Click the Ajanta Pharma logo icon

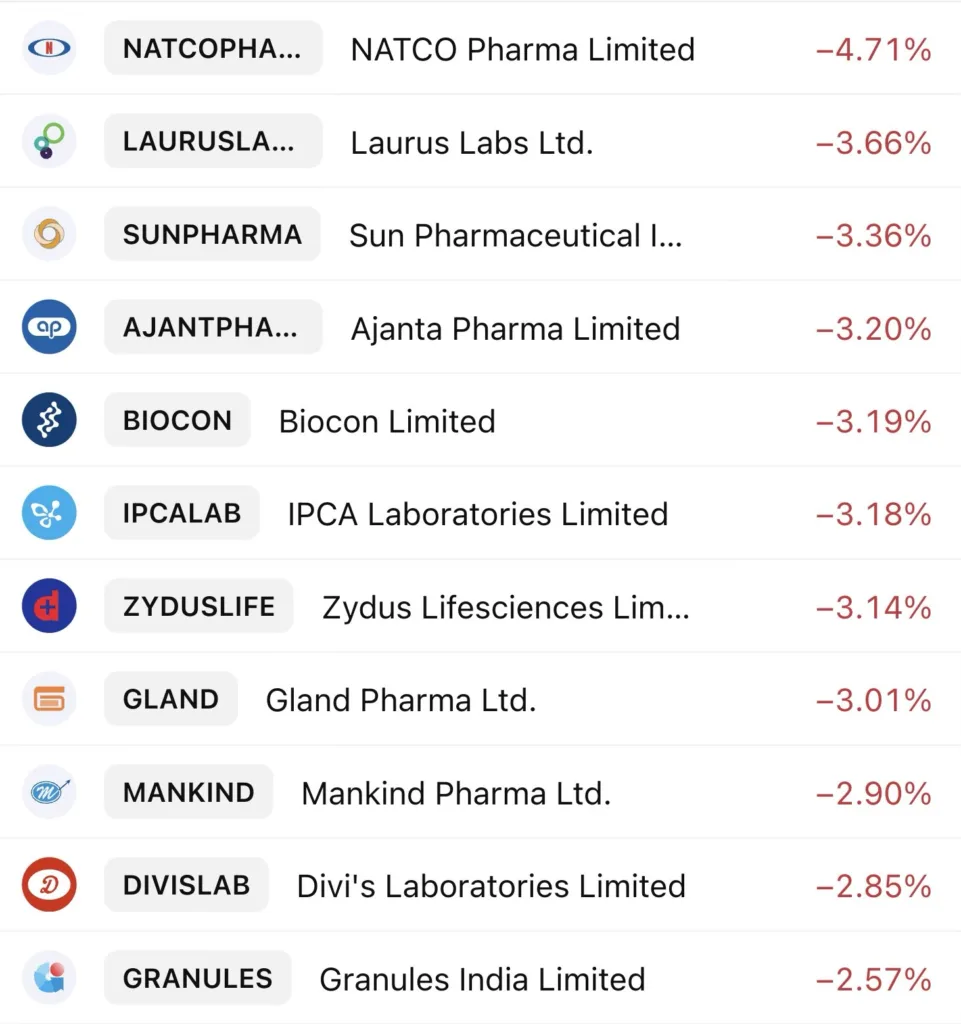pyautogui.click(x=49, y=327)
